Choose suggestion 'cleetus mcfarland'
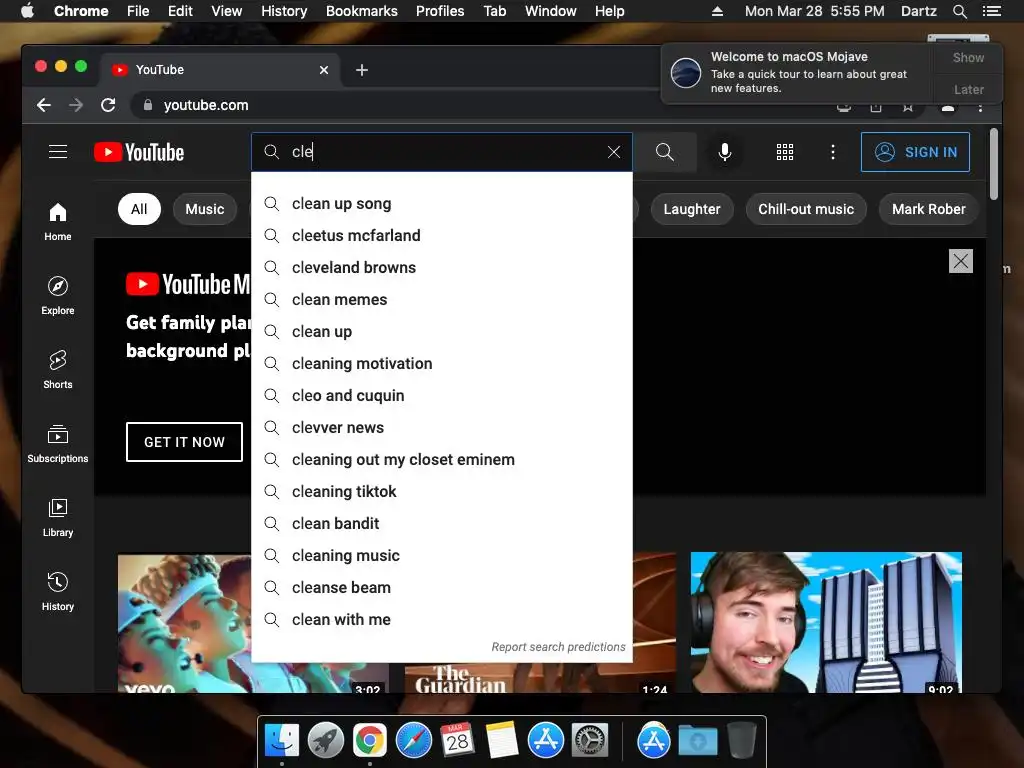 coord(442,236)
